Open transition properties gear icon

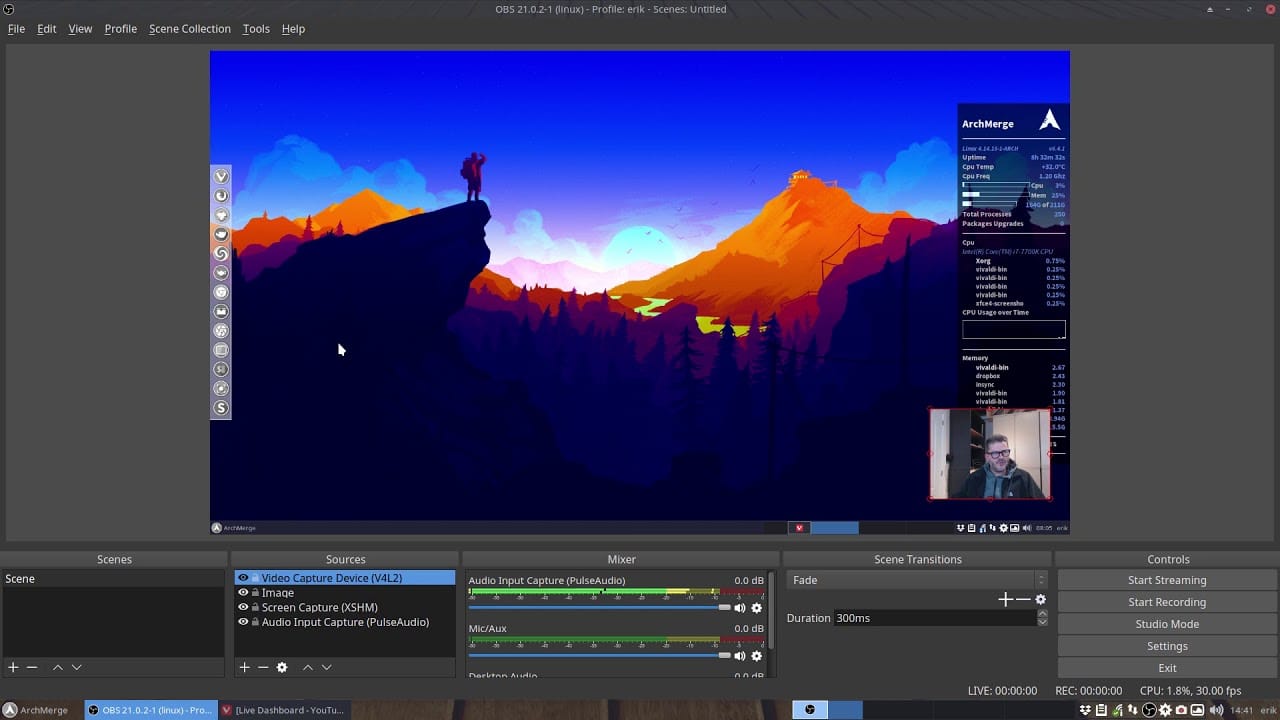pos(1040,599)
